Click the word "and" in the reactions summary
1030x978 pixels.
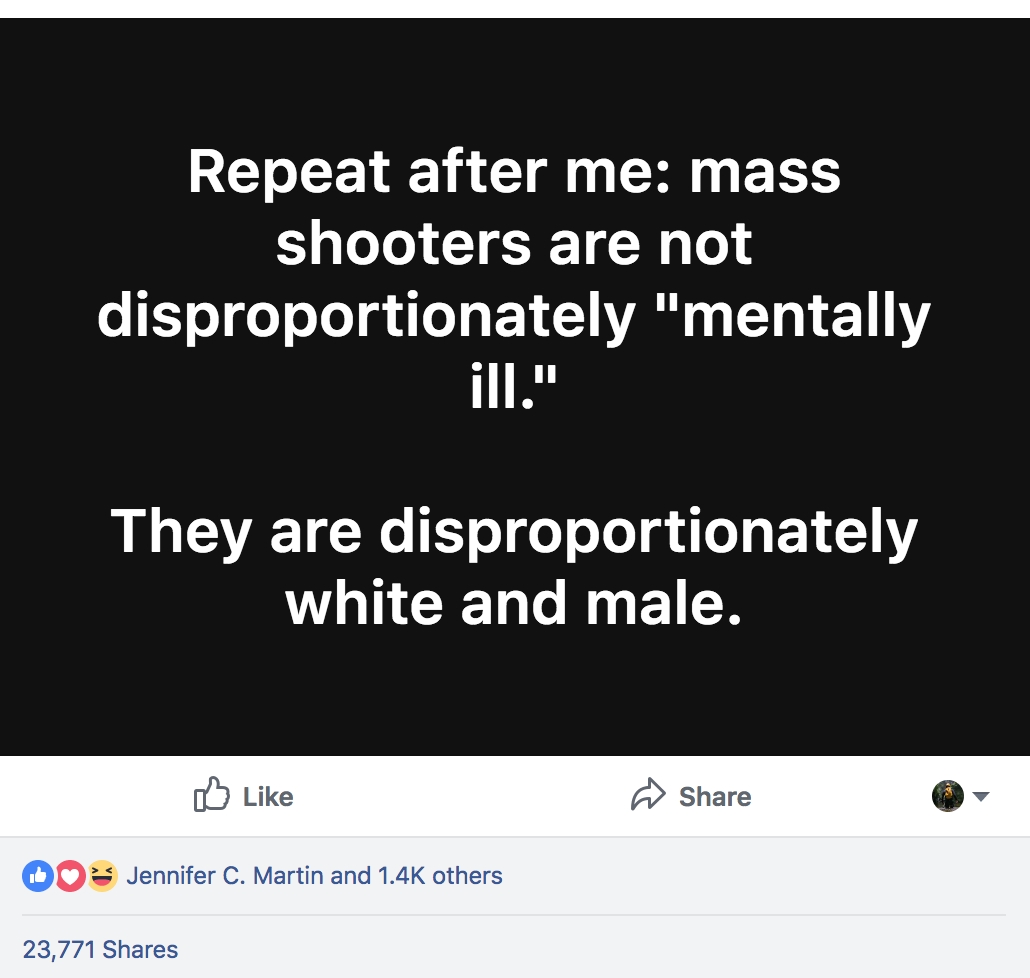tap(350, 876)
